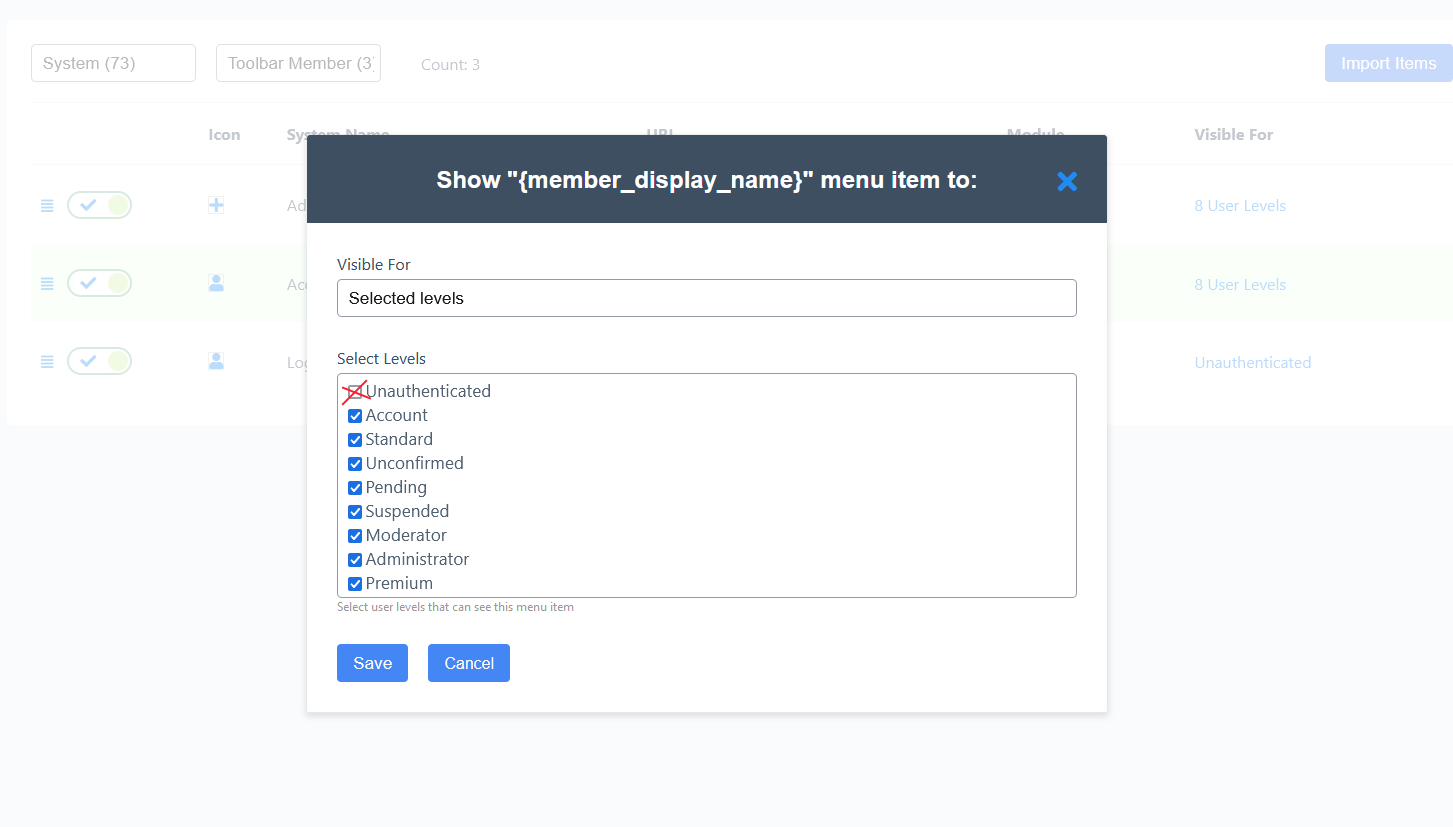The image size is (1453, 827).
Task: Close the menu item visibility dialog
Action: pos(1067,181)
